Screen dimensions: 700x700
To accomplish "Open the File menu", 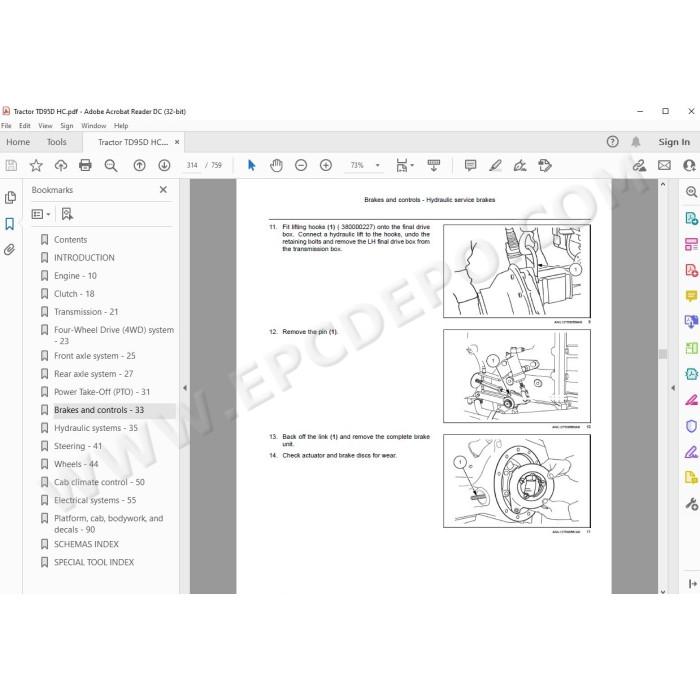I will pyautogui.click(x=6, y=126).
